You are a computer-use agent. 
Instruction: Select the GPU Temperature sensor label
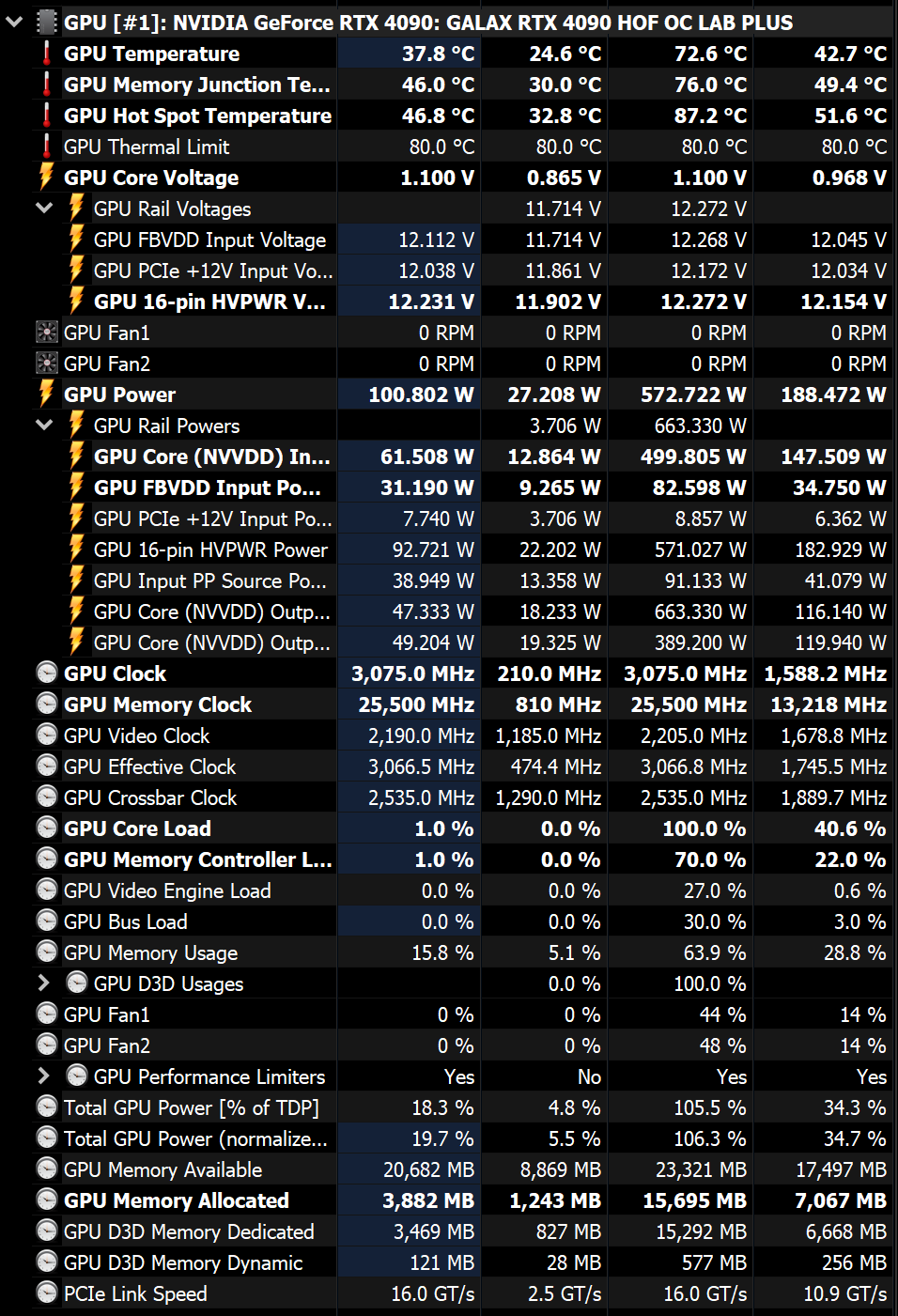[151, 54]
